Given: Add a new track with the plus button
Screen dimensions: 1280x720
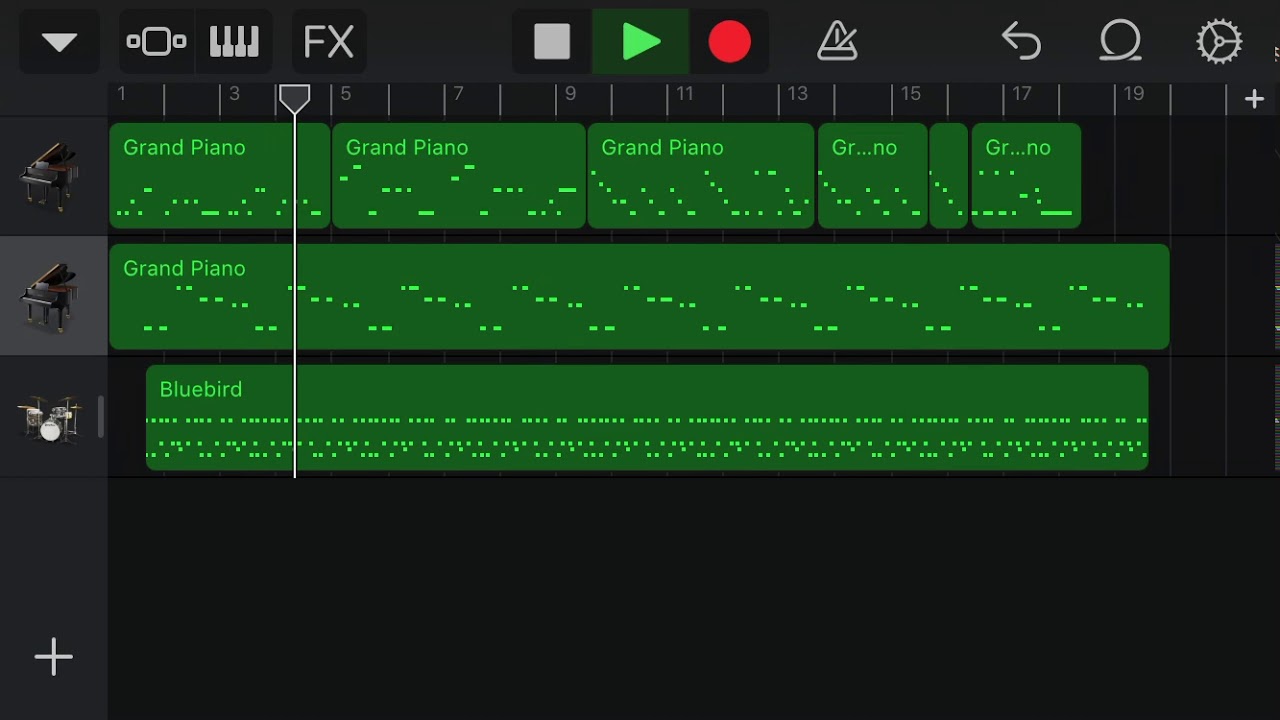Looking at the screenshot, I should click(53, 657).
